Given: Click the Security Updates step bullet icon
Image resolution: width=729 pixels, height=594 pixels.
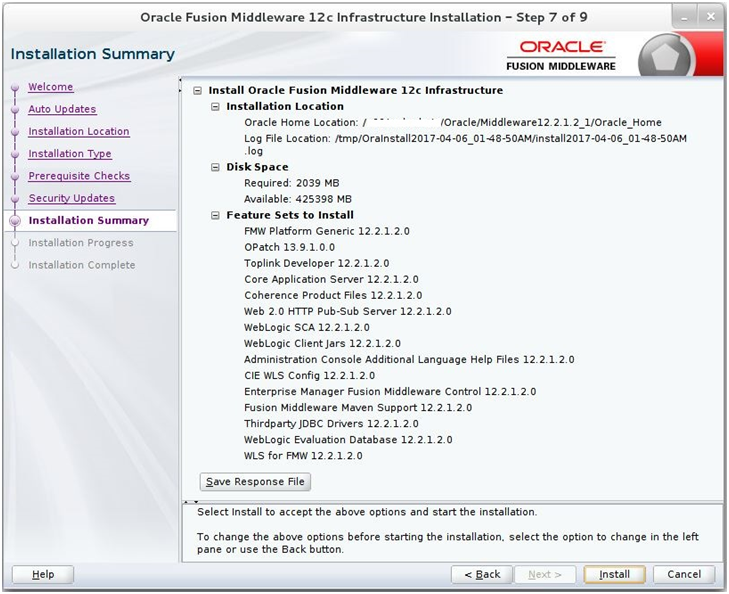Looking at the screenshot, I should click(15, 199).
